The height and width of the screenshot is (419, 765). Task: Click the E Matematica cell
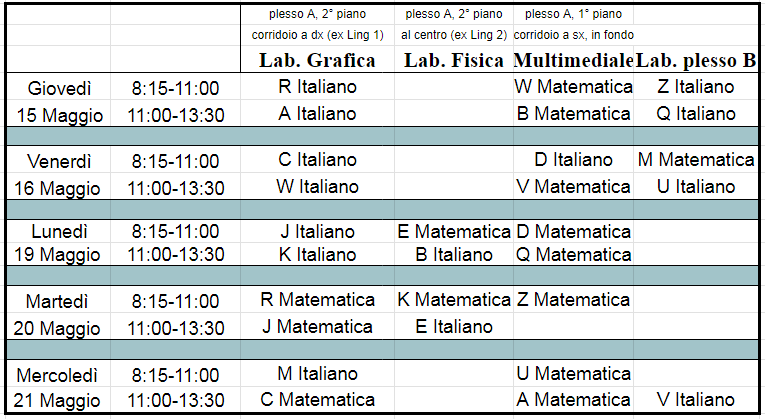pos(454,232)
